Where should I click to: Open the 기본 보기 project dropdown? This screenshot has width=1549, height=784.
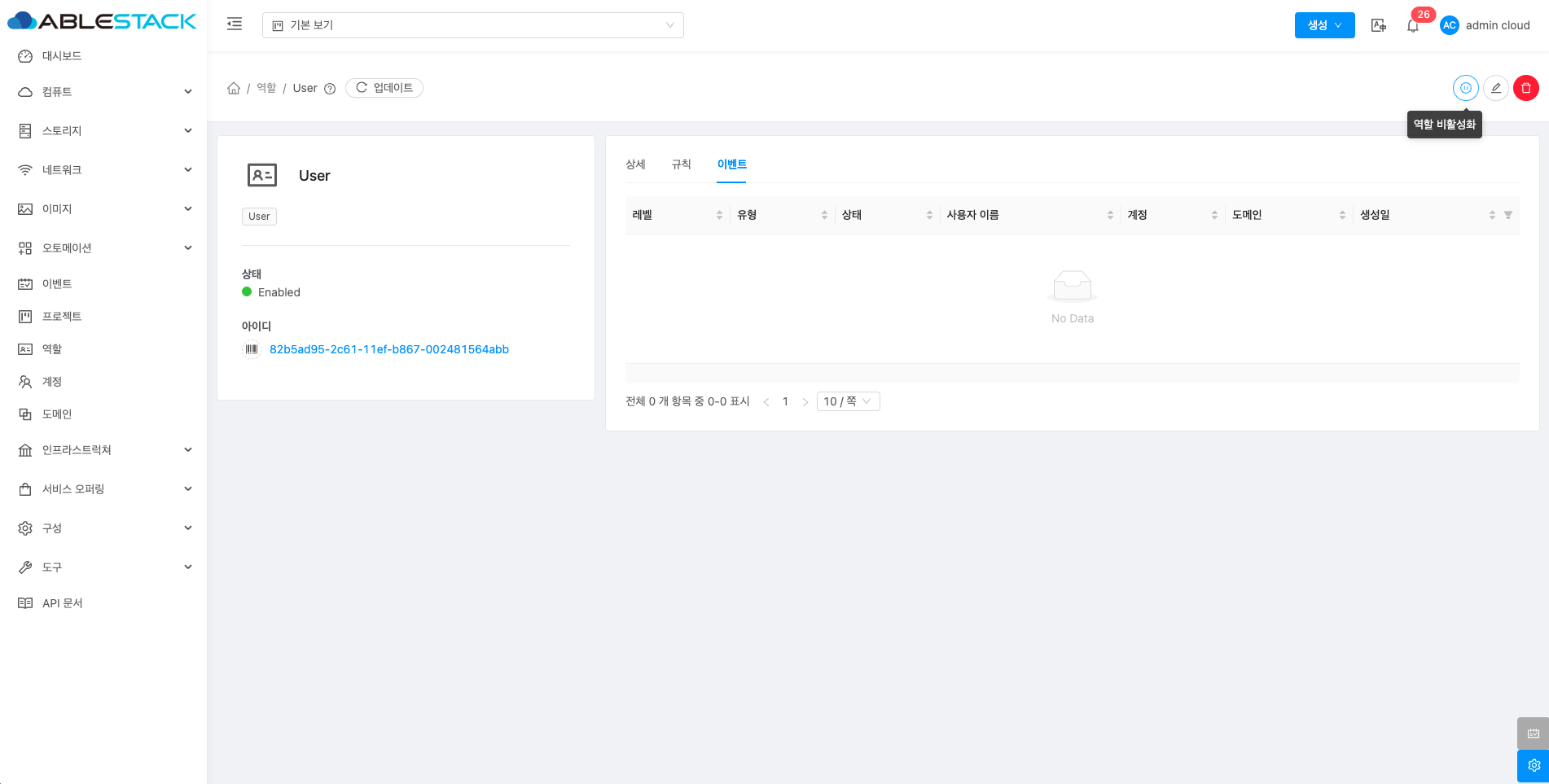click(x=472, y=25)
